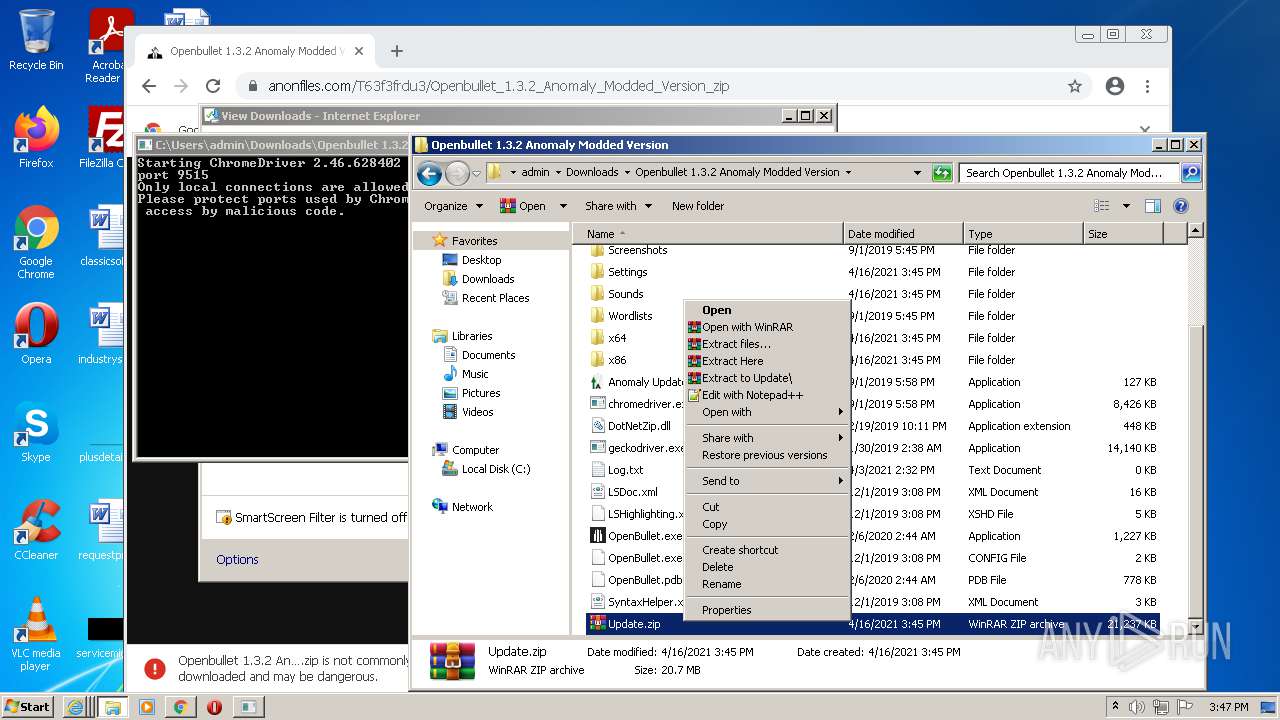Toggle the preview pane icon
The width and height of the screenshot is (1280, 720).
(x=1152, y=206)
